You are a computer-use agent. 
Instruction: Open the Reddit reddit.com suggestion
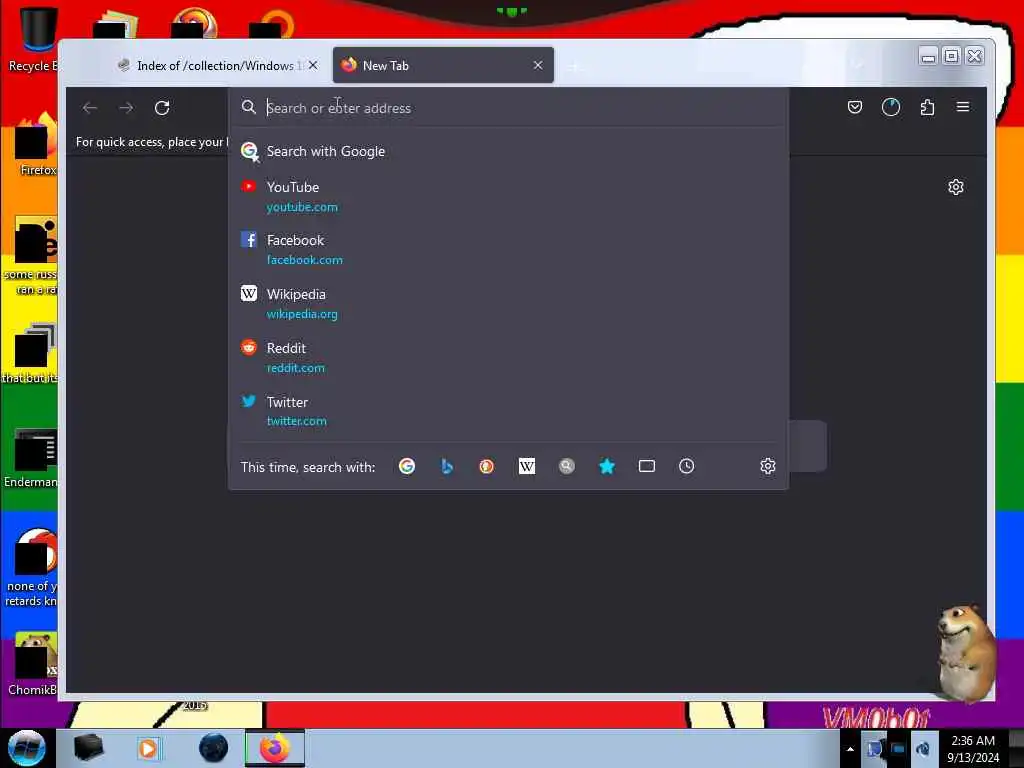coord(508,358)
